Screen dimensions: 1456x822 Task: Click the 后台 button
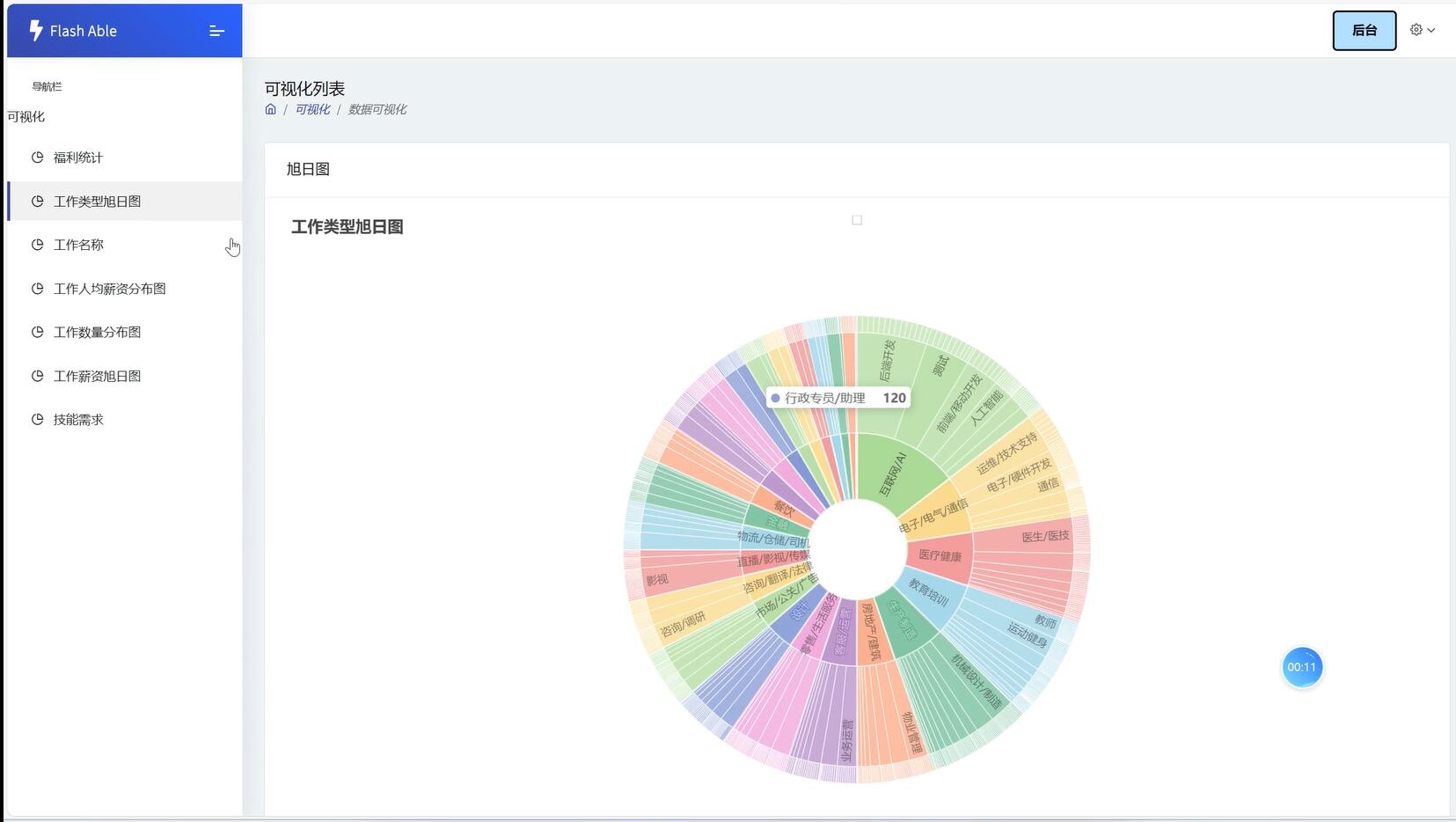1364,31
